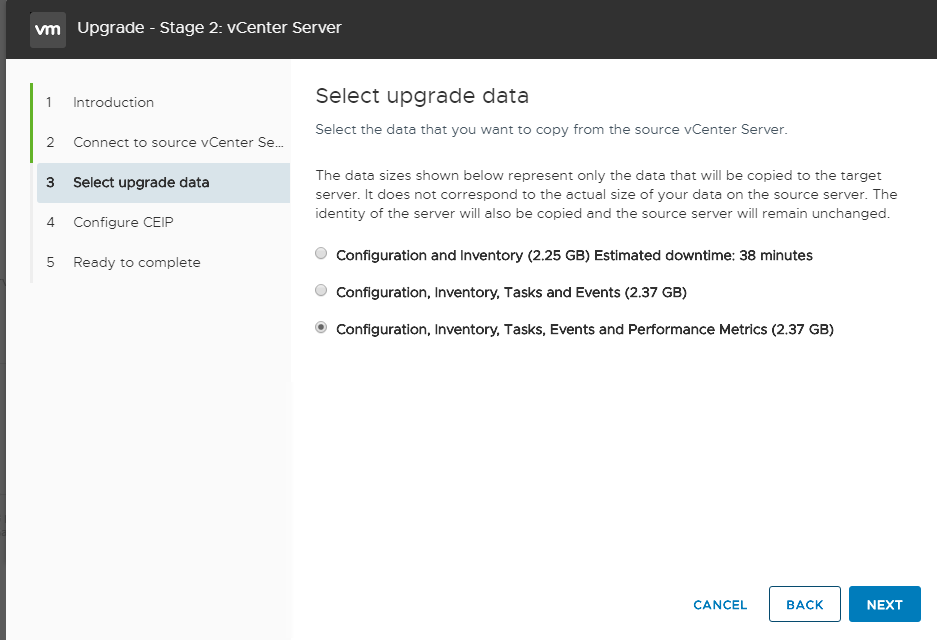Screen dimensions: 937x640
Task: Click step number 5 in the sidebar
Action: point(50,262)
